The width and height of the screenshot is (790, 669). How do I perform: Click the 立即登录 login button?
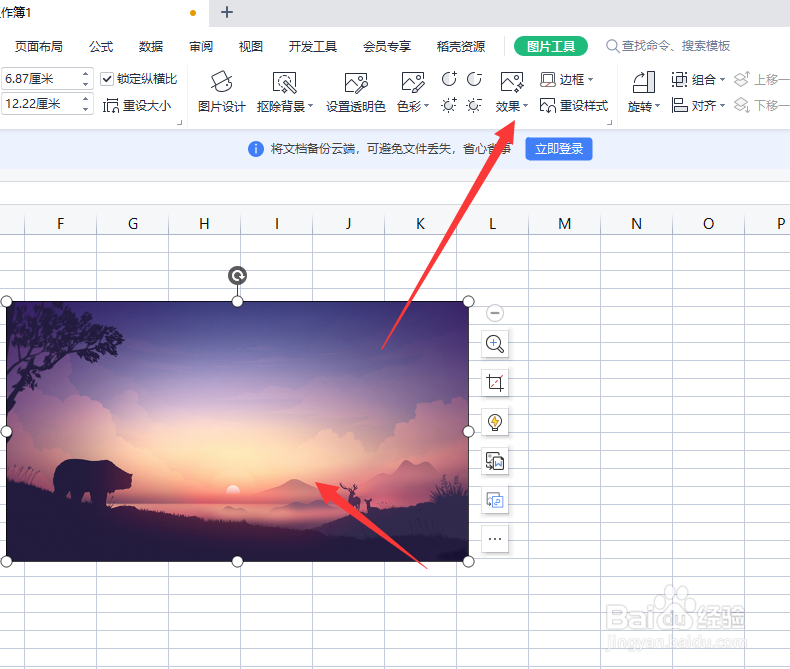coord(559,149)
